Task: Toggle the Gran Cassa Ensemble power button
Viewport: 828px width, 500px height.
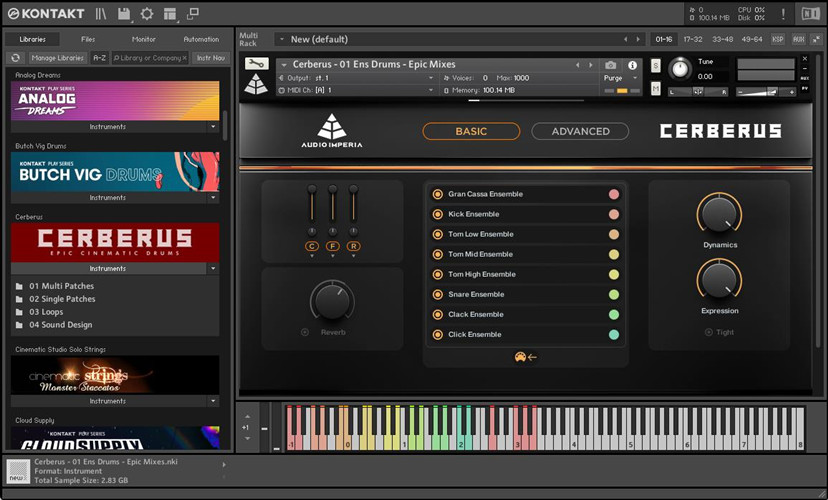Action: [x=437, y=194]
